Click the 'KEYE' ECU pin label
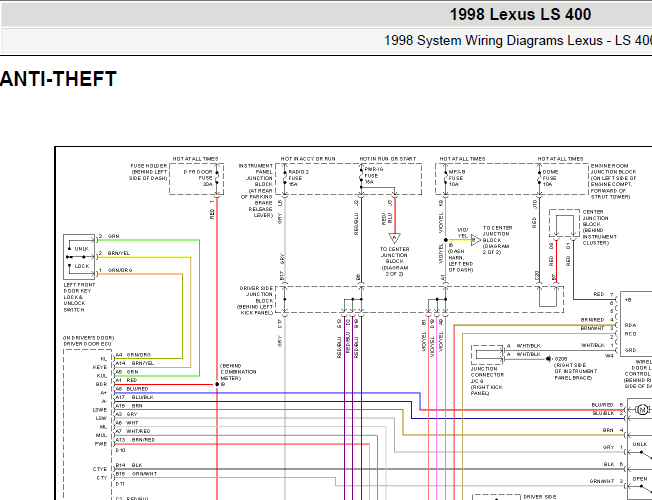 (x=100, y=367)
